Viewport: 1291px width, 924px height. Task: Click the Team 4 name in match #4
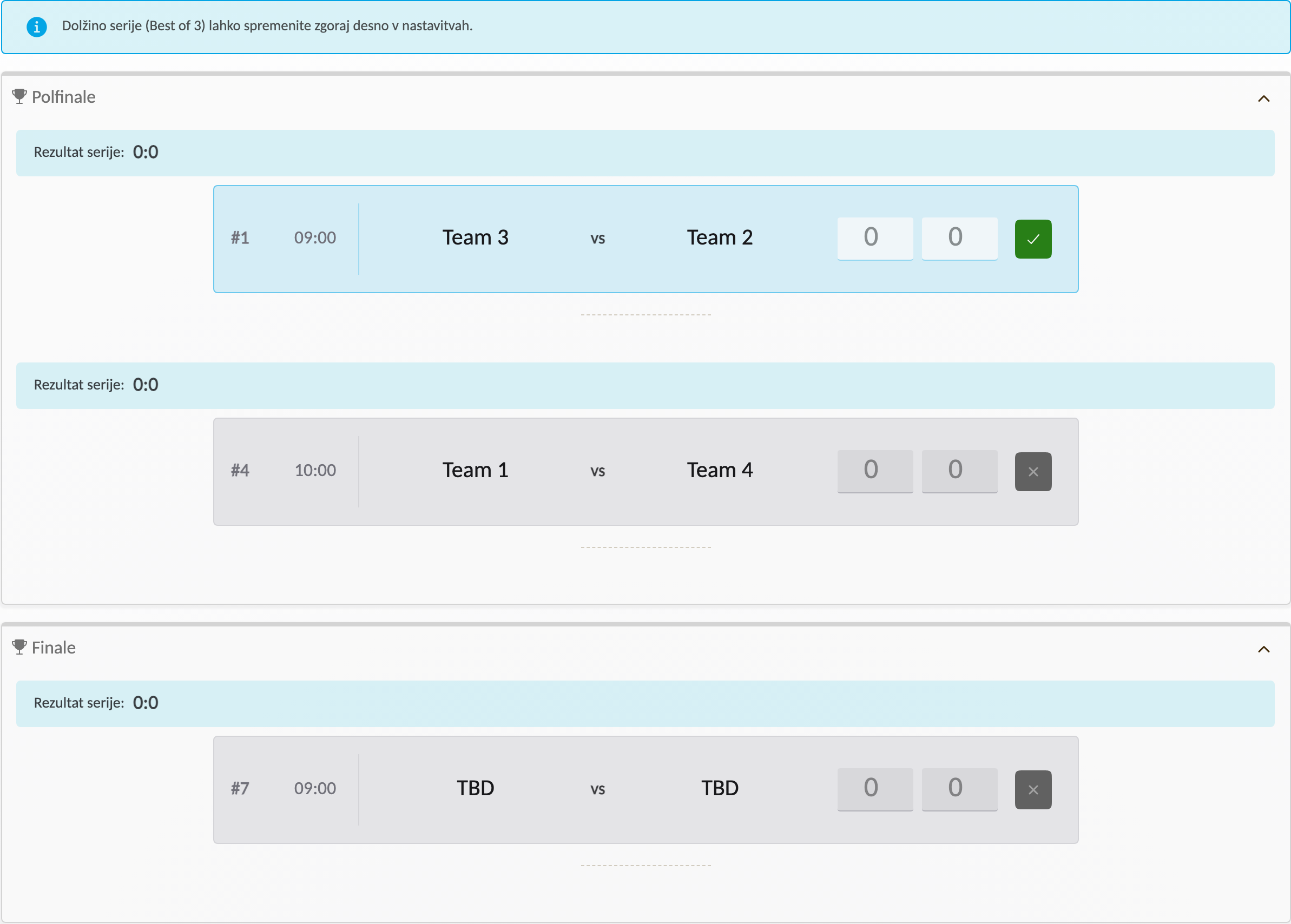[x=719, y=470]
